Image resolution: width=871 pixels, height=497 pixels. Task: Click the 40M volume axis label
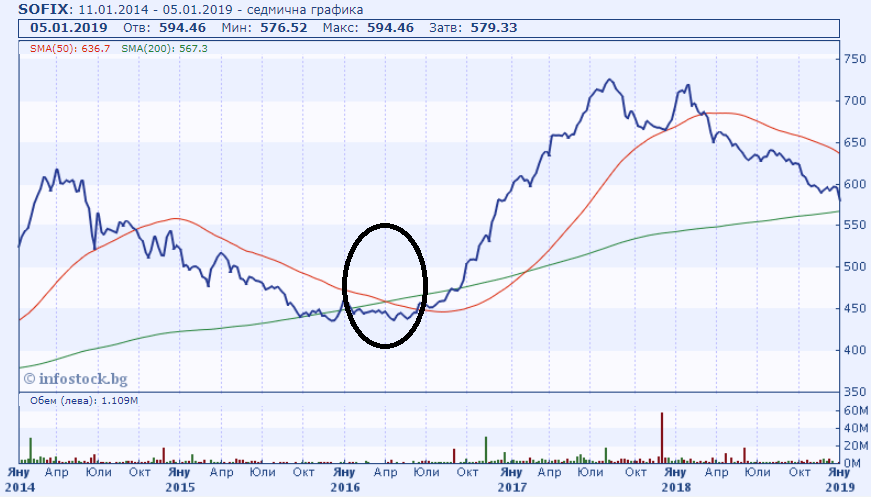855,428
